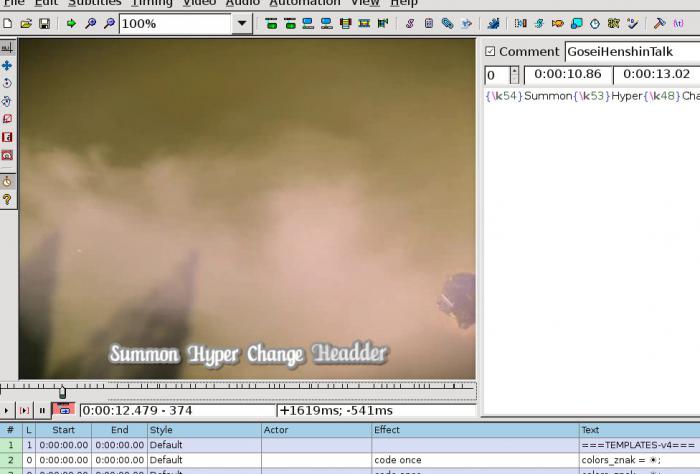
Task: Snap subtitles to scene icon
Action: [364, 23]
